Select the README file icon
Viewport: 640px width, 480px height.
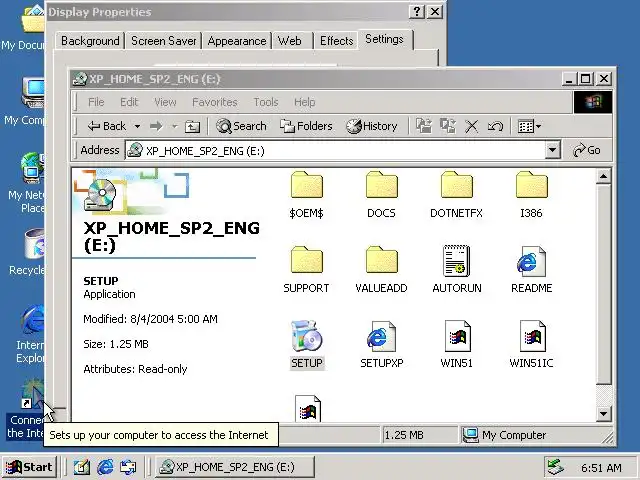pyautogui.click(x=531, y=260)
